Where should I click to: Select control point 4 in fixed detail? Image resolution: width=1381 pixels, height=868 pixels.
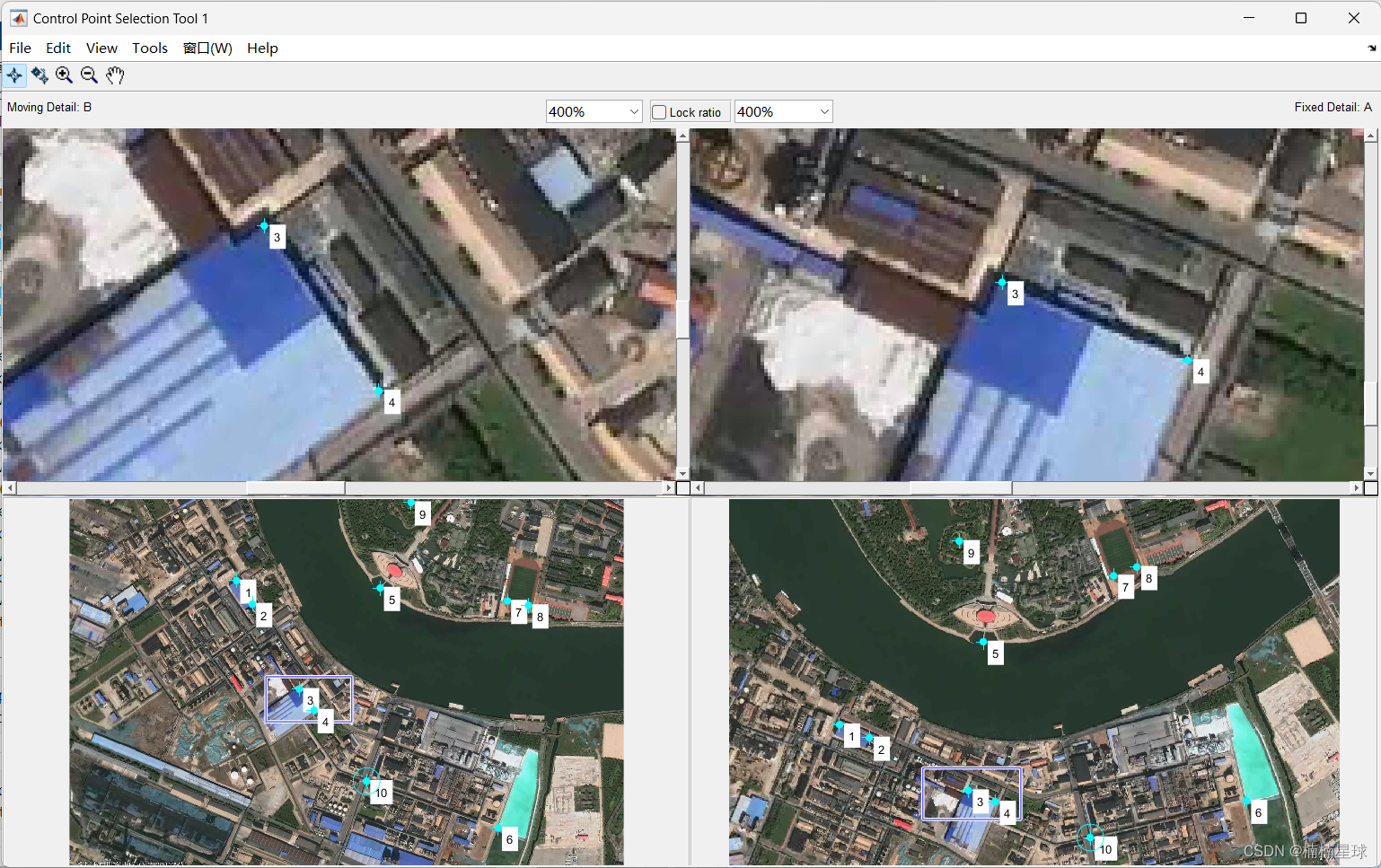pos(1188,360)
